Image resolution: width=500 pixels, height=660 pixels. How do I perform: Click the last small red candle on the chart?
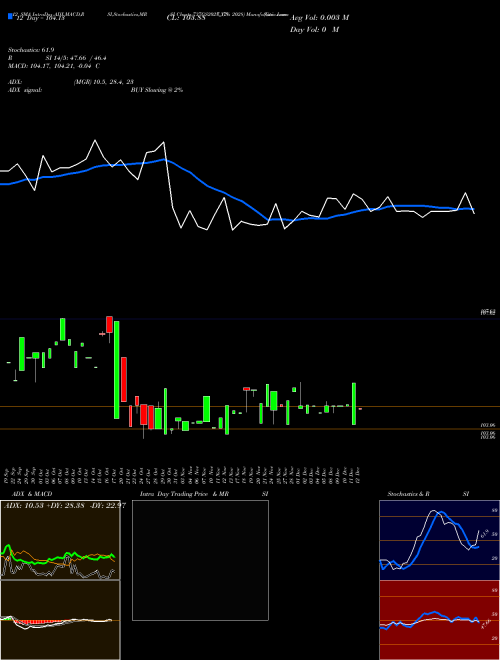click(360, 409)
